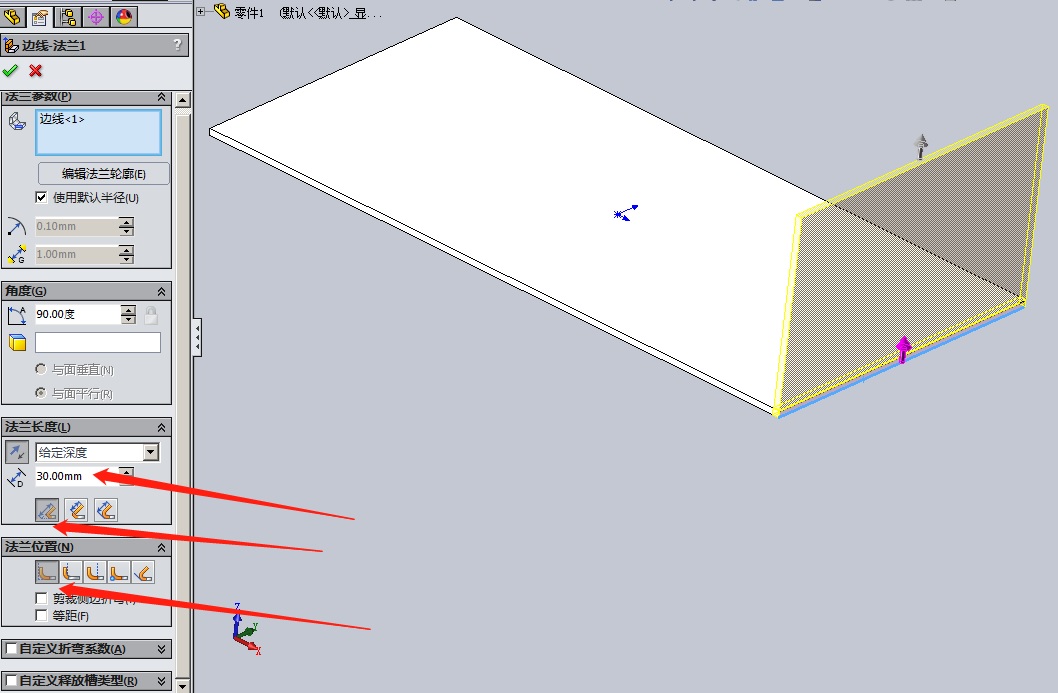Adjust the bend radius spinner
The image size is (1058, 693).
(126, 226)
